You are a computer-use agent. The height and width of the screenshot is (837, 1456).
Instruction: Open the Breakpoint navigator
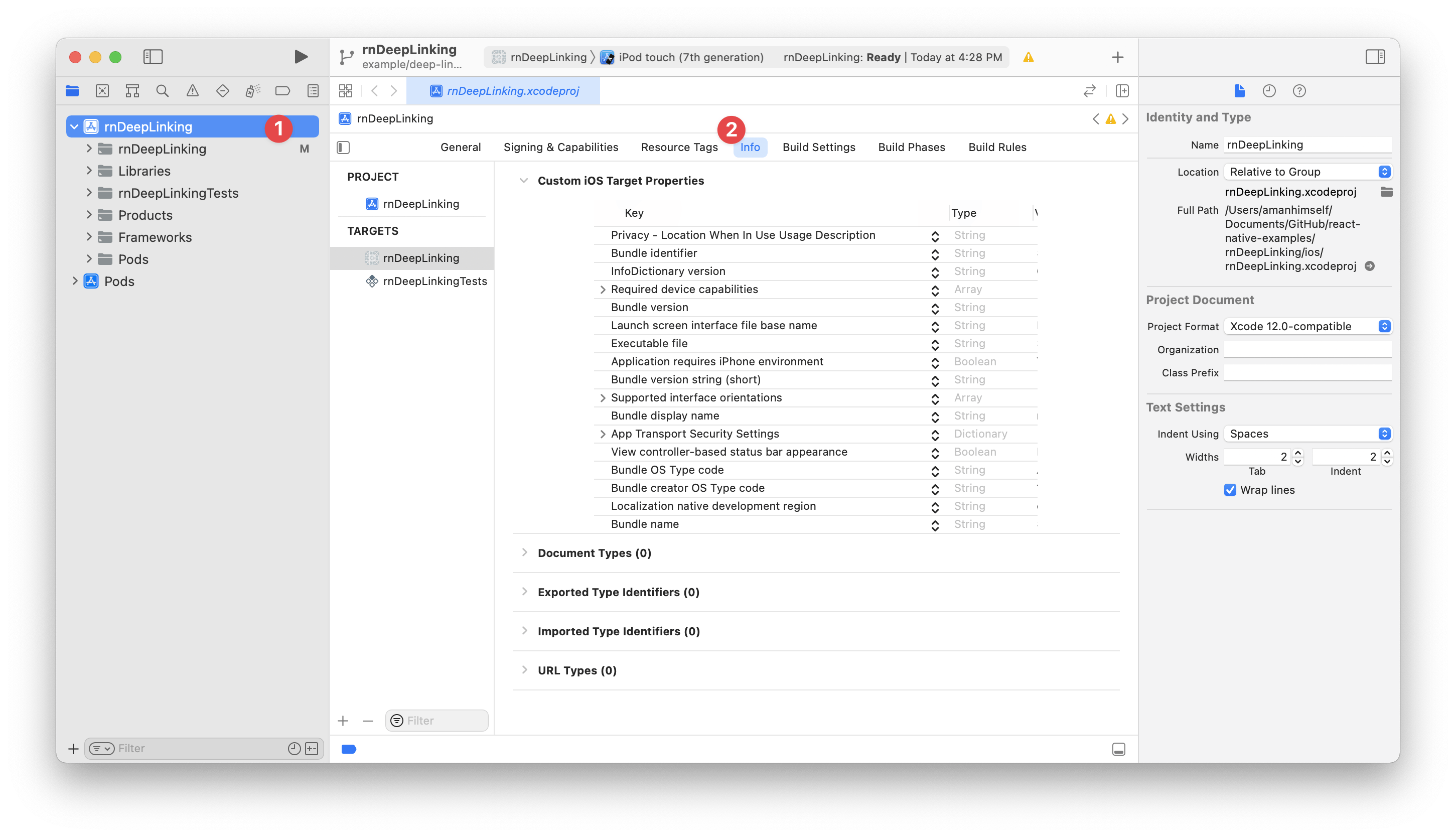282,90
